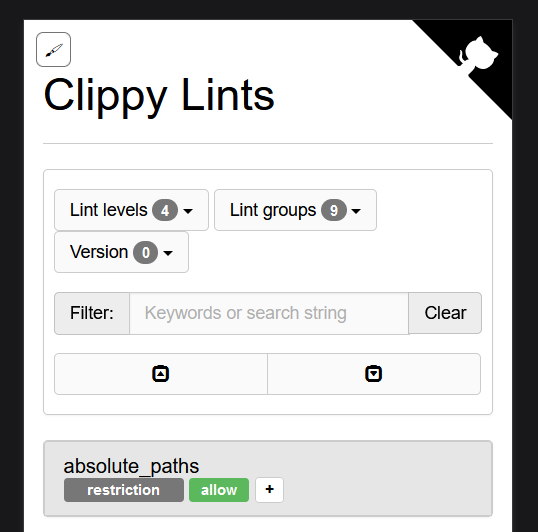The image size is (538, 532).
Task: Expand absolute_paths using the plus icon
Action: [269, 489]
